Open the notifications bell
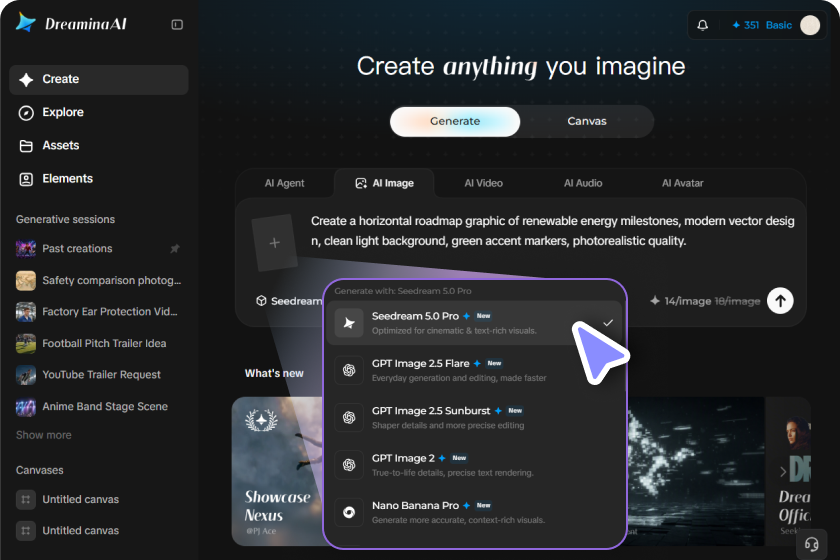 [702, 25]
